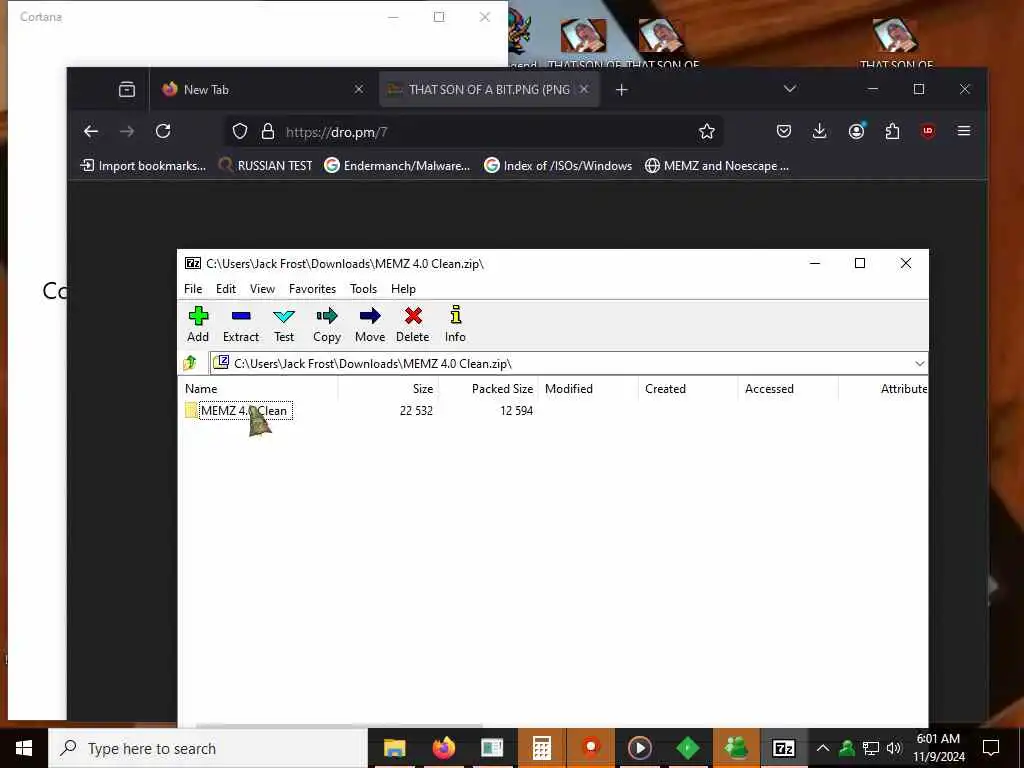
Task: Open MEMZ and Noescape bookmark
Action: coord(716,166)
